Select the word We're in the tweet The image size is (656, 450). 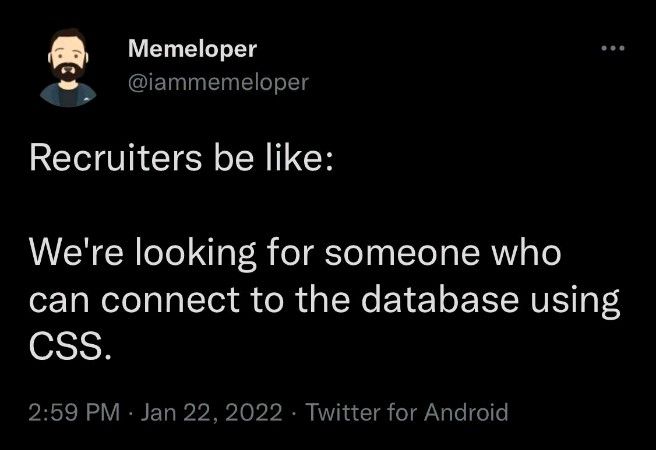(x=76, y=252)
